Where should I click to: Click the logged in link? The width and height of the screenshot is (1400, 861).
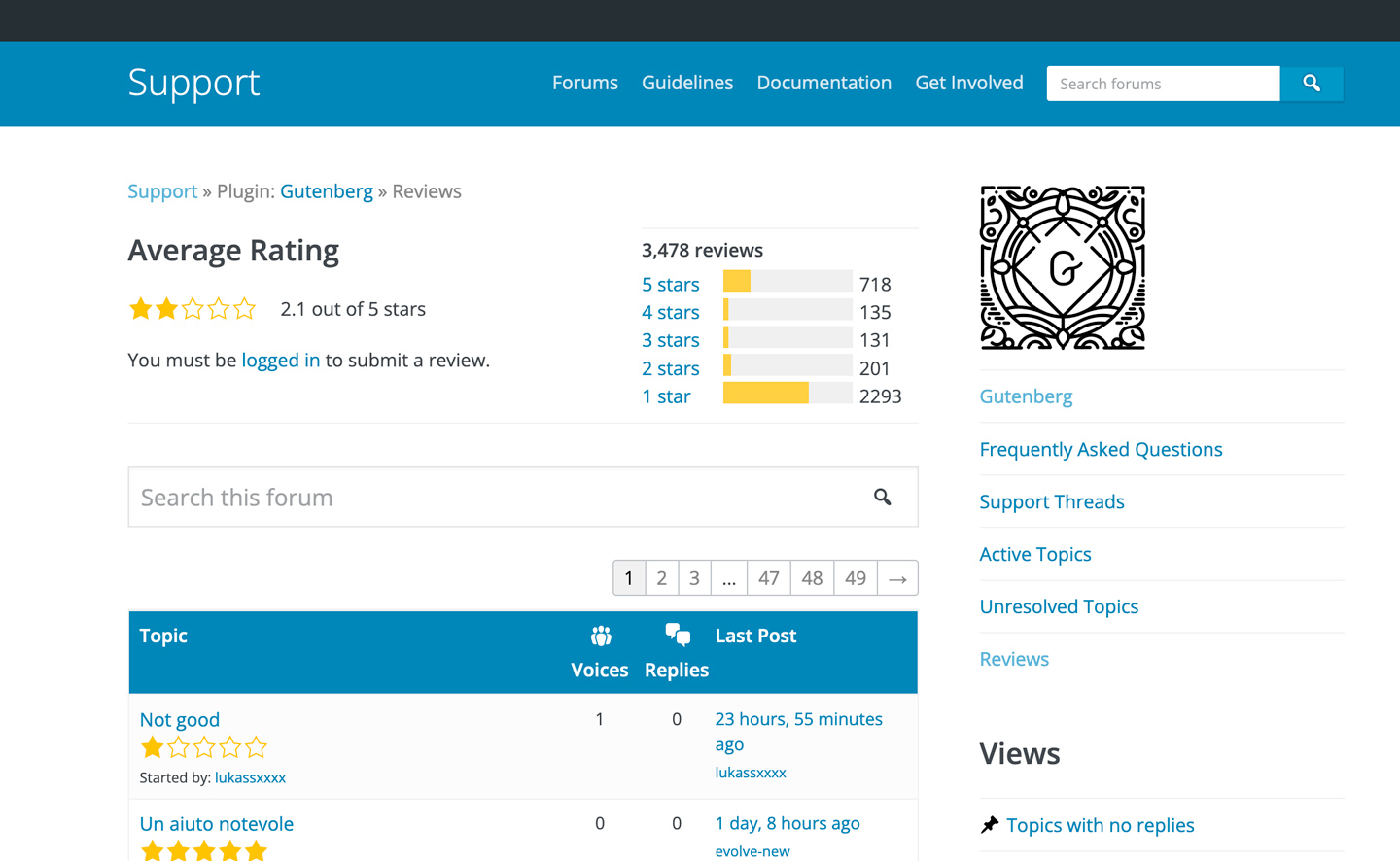point(280,361)
